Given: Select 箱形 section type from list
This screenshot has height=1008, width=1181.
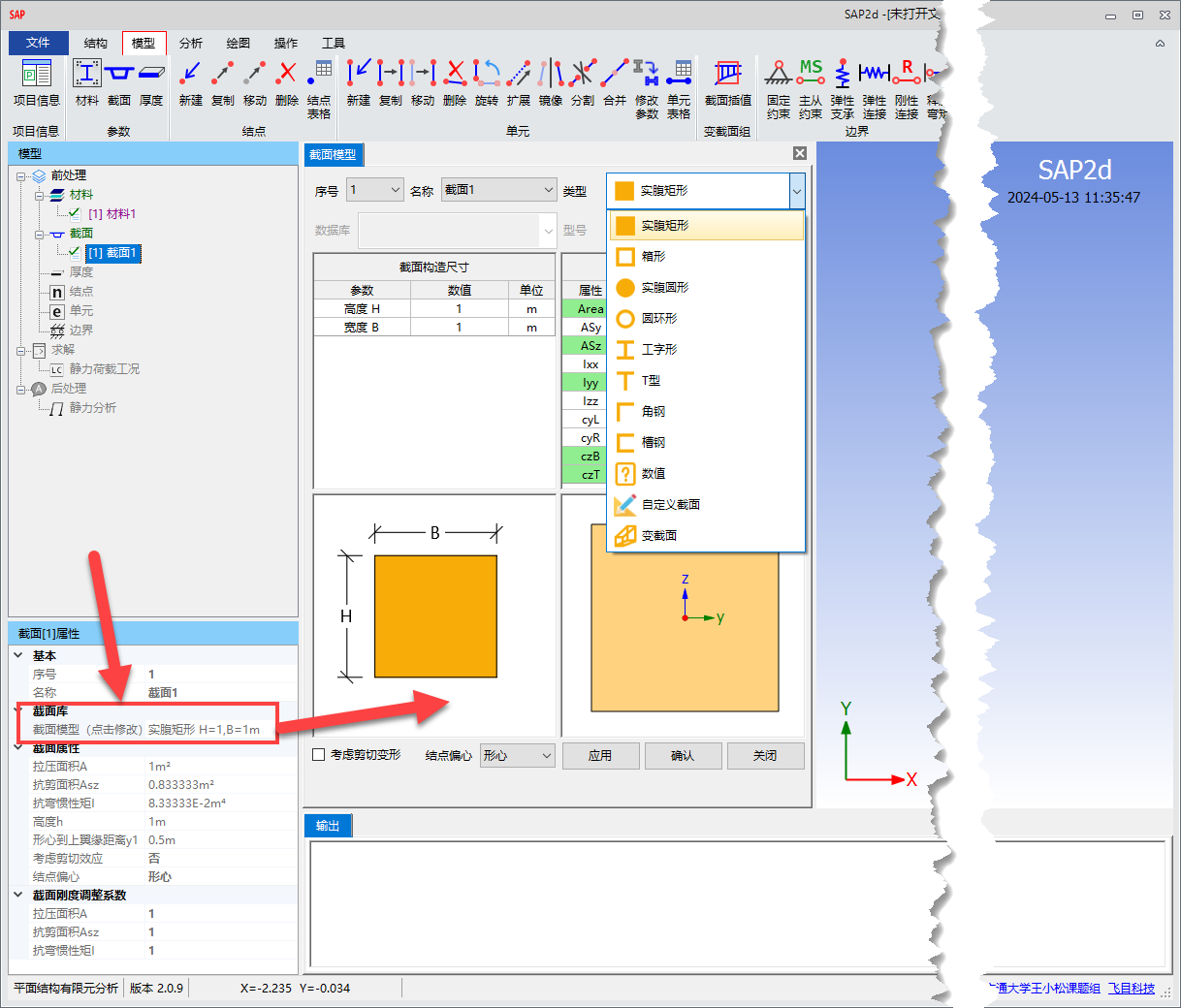Looking at the screenshot, I should coord(707,256).
